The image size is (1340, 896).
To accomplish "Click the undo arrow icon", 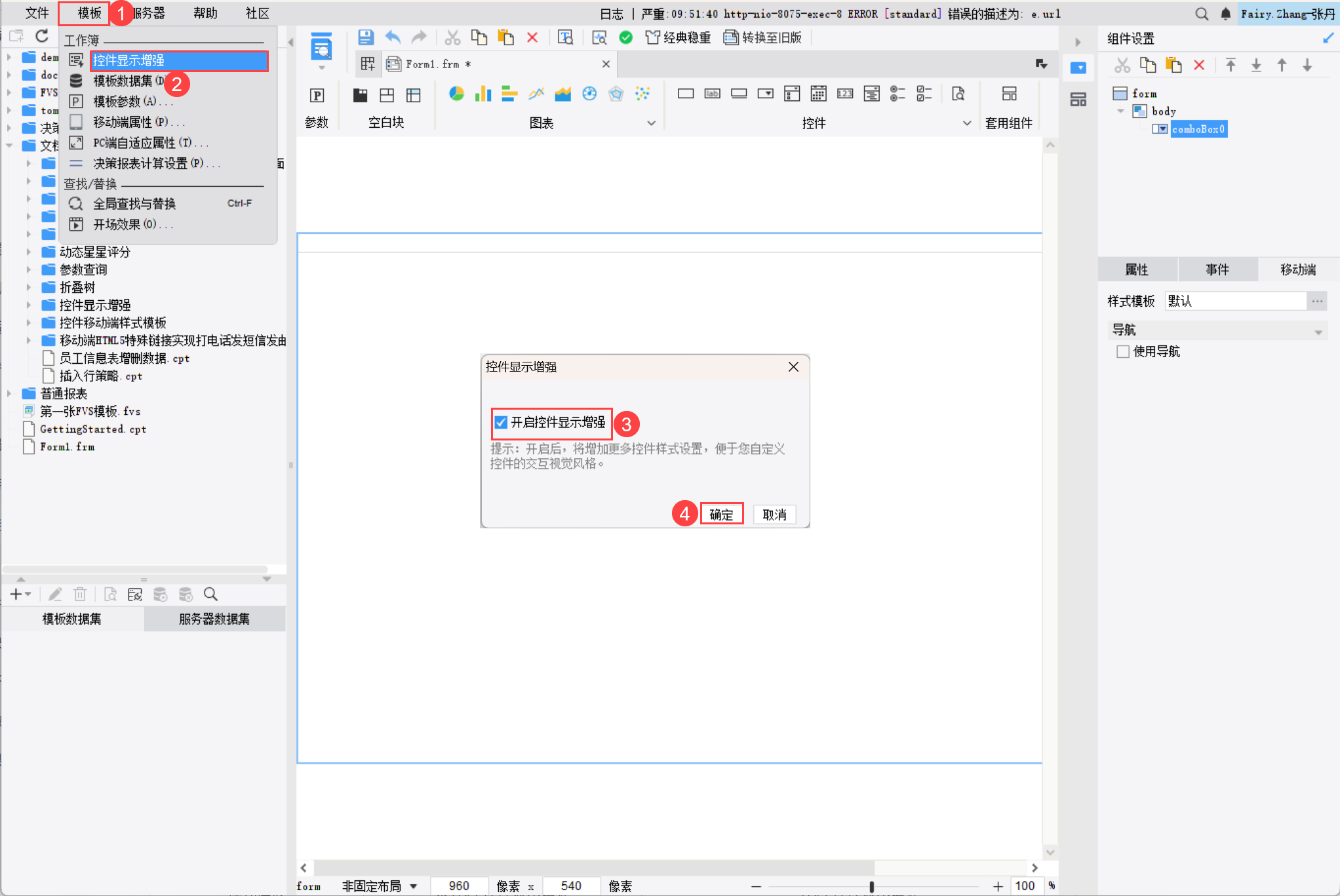I will click(393, 37).
